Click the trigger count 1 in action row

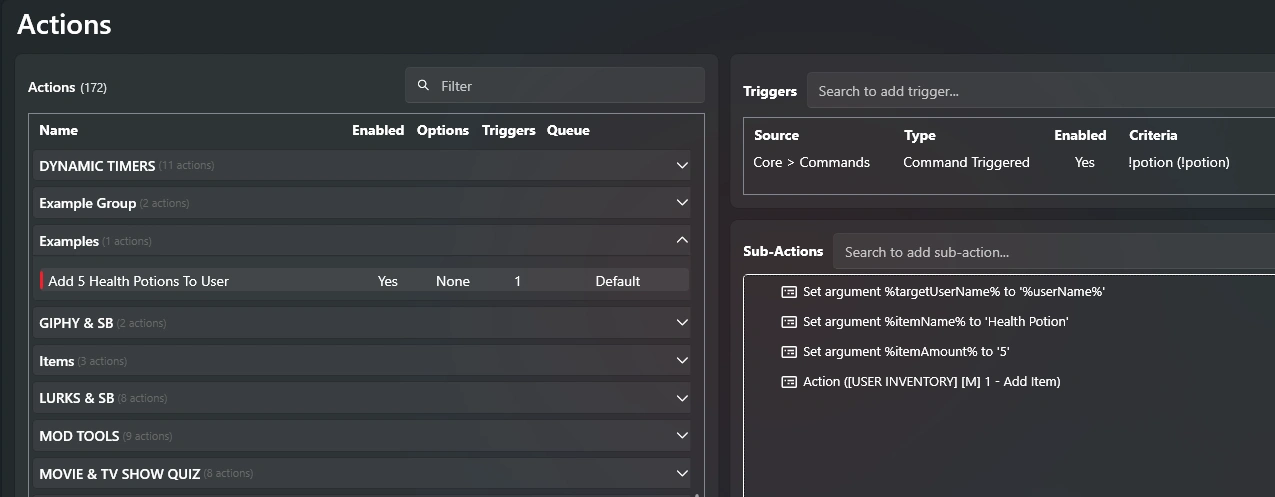tap(517, 281)
